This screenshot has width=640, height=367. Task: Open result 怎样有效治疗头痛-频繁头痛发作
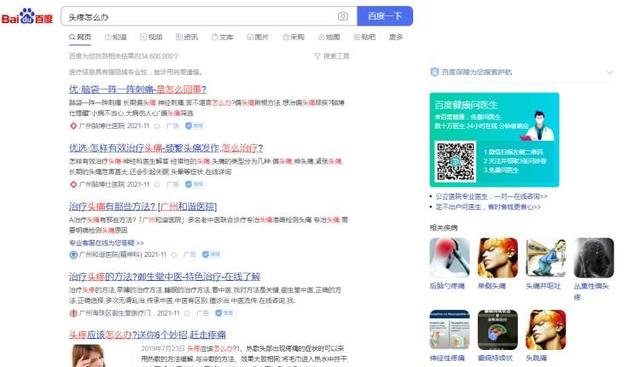click(x=166, y=148)
